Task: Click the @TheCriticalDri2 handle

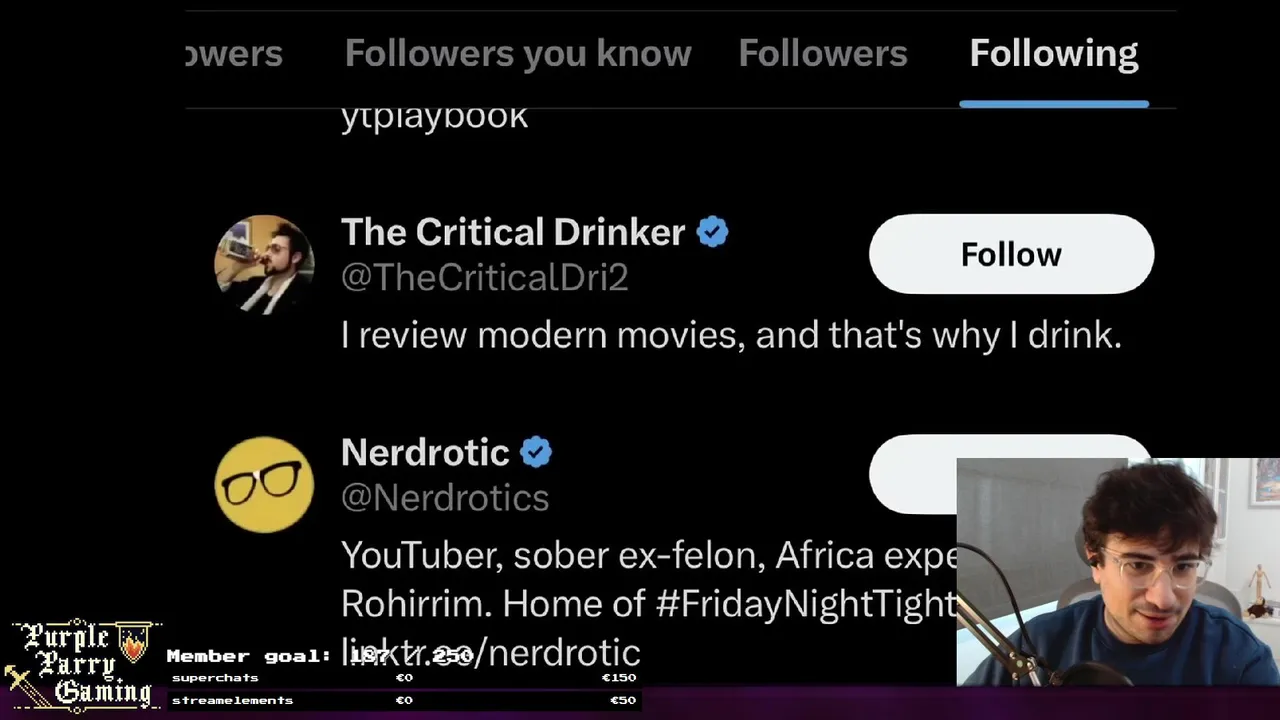Action: [x=484, y=277]
